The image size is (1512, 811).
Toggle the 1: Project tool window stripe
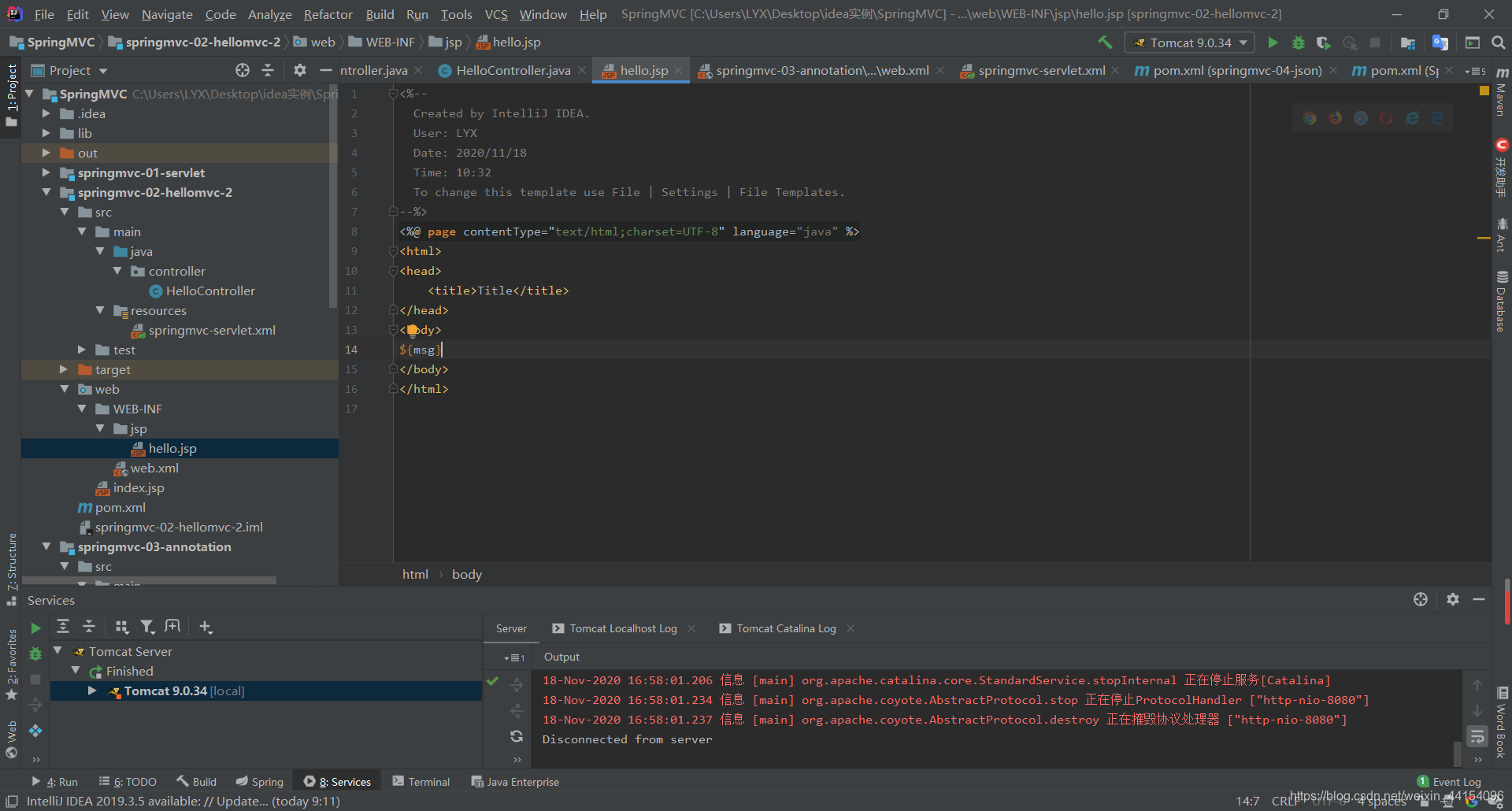click(x=11, y=94)
